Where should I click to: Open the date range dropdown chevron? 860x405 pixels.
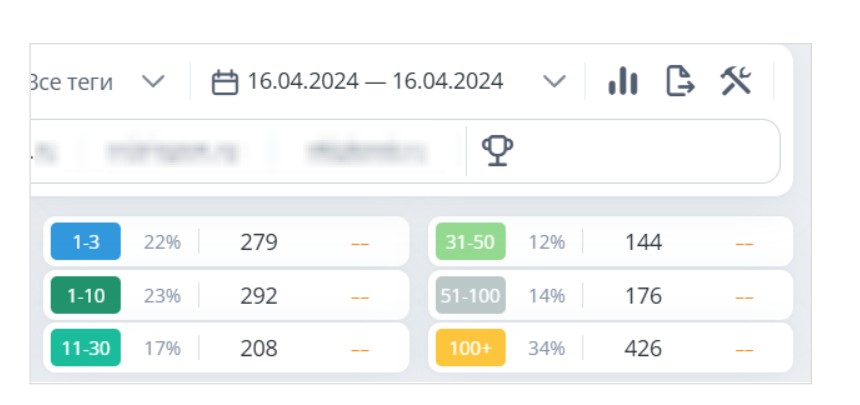pos(554,81)
